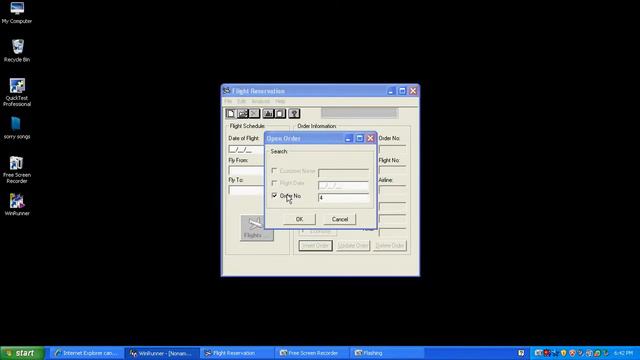Screen dimensions: 640x360
Task: Confirm the Open Order dialog with OK
Action: (x=299, y=219)
